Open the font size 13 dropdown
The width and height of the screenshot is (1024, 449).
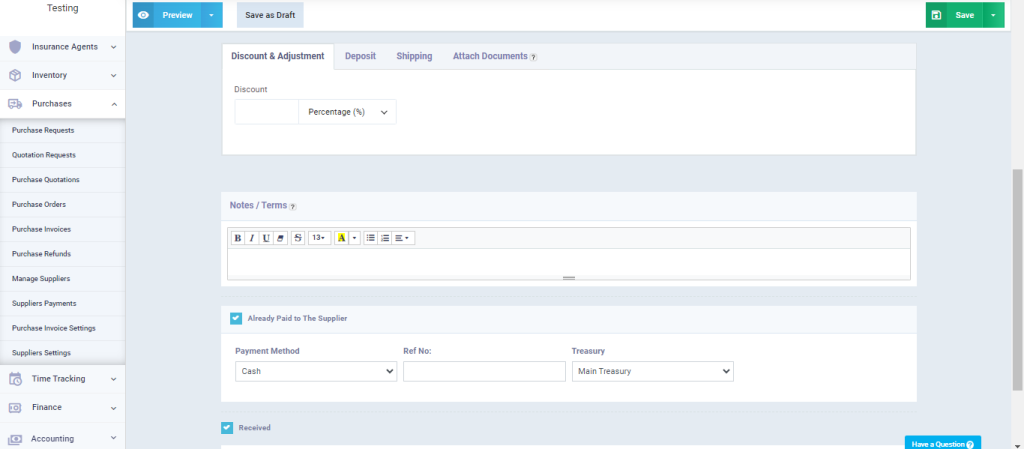click(319, 238)
